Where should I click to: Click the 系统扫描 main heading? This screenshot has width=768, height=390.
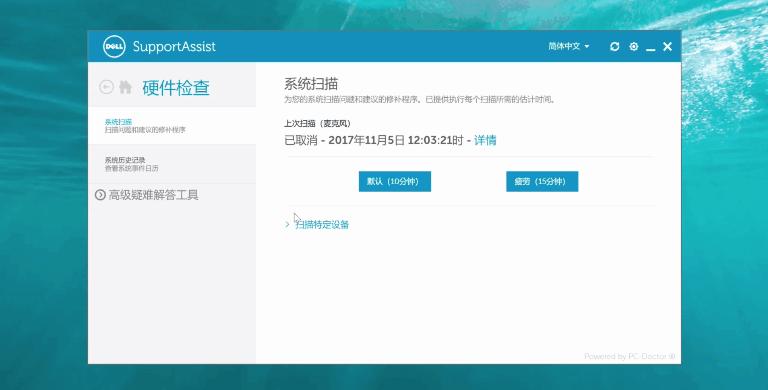pos(311,84)
